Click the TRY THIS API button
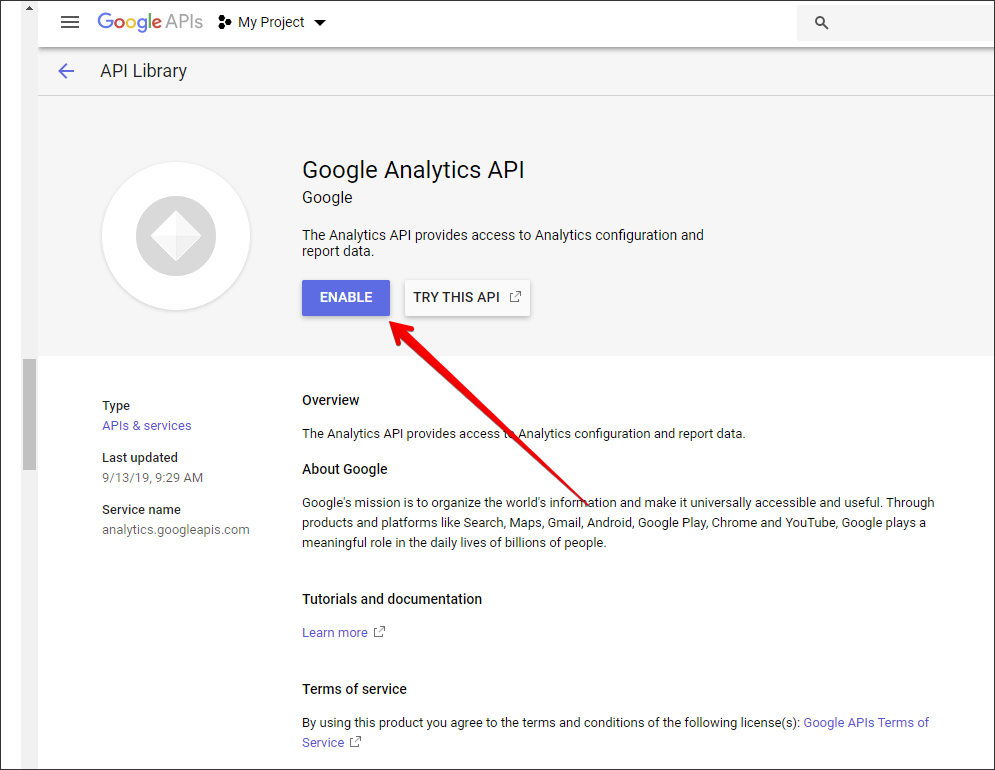The image size is (995, 770). coord(467,298)
